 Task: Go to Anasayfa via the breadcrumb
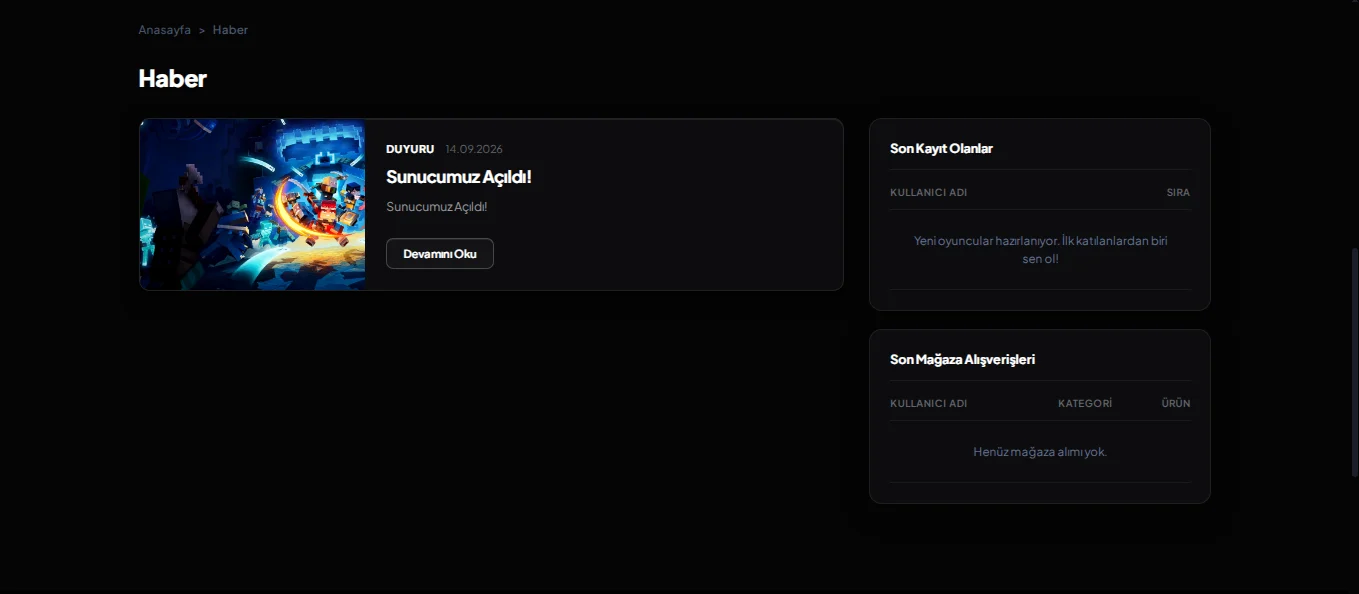(x=164, y=30)
